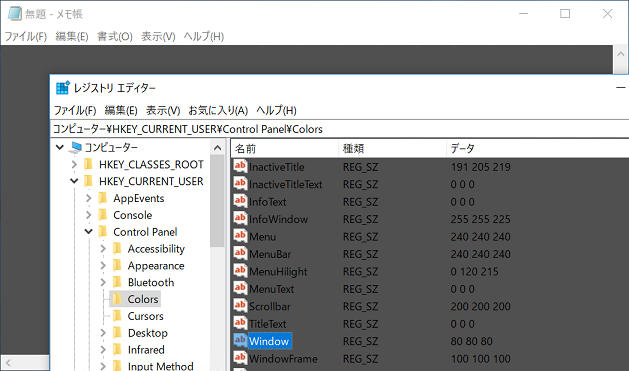
Task: Expand the Accessibility key
Action: [x=103, y=249]
